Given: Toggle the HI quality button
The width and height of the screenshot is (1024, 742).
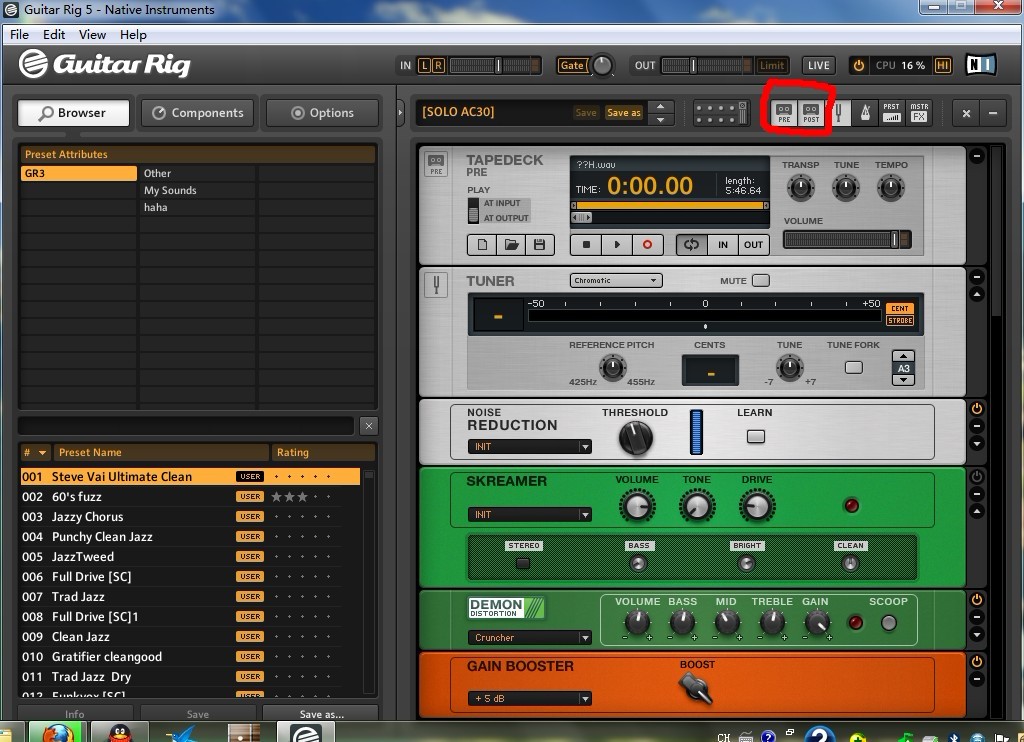Looking at the screenshot, I should [942, 65].
